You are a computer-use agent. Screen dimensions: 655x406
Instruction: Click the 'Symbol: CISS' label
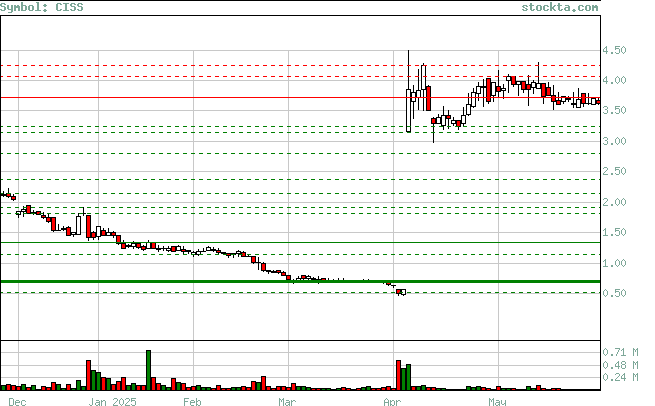point(42,7)
